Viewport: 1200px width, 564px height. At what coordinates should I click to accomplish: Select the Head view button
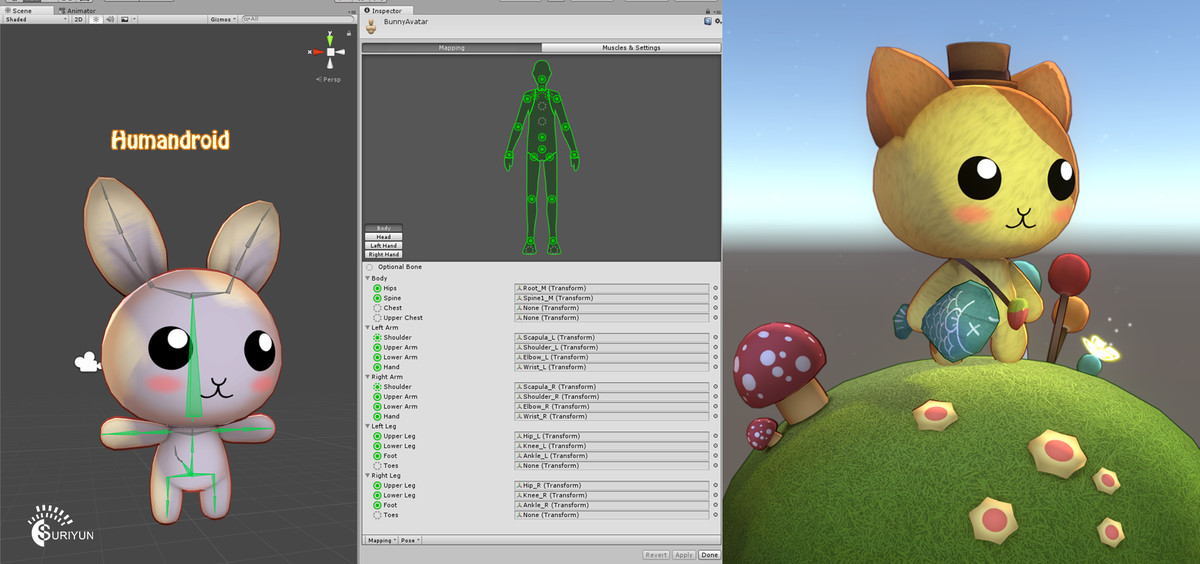coord(383,237)
